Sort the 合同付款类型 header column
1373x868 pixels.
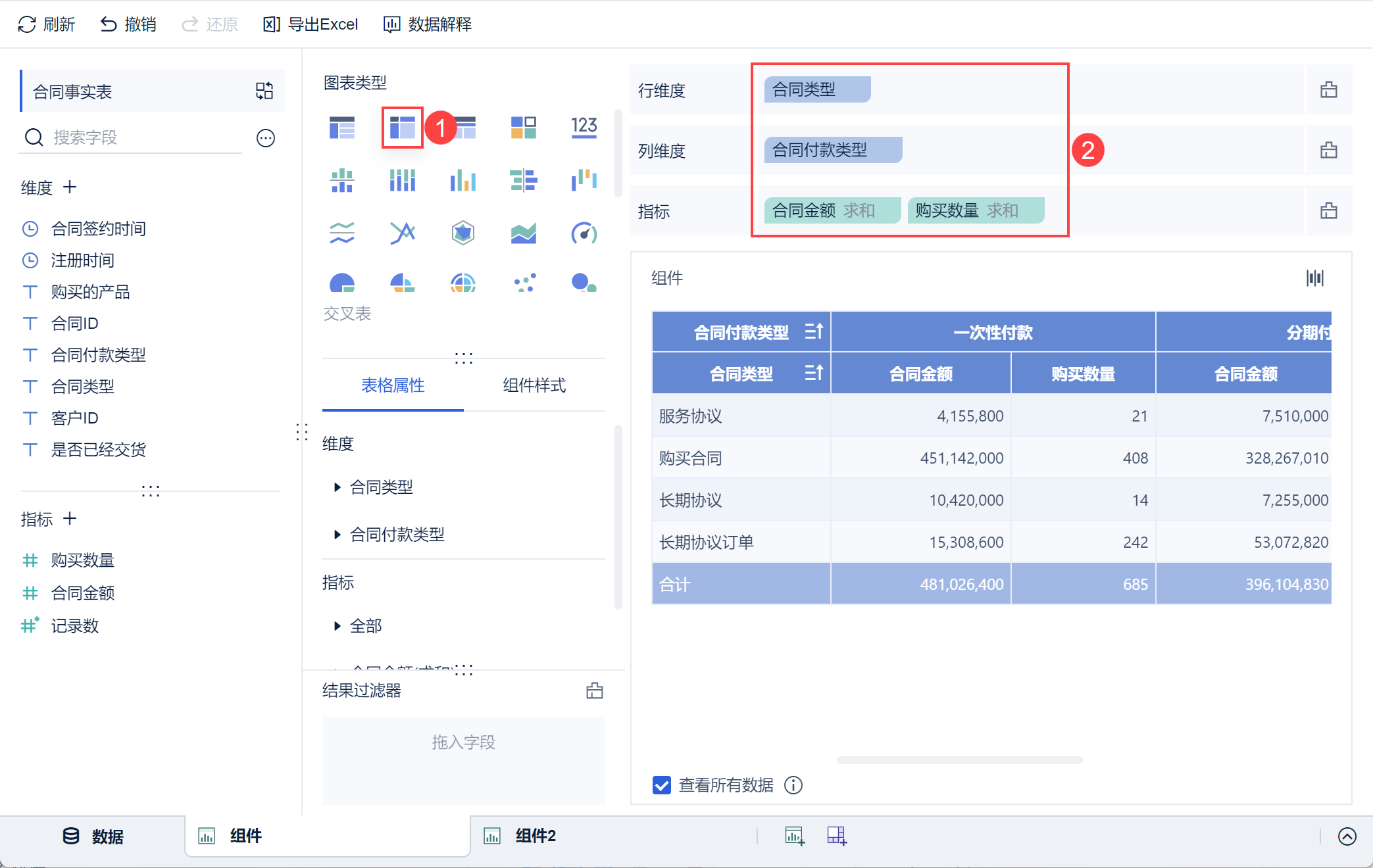point(814,331)
